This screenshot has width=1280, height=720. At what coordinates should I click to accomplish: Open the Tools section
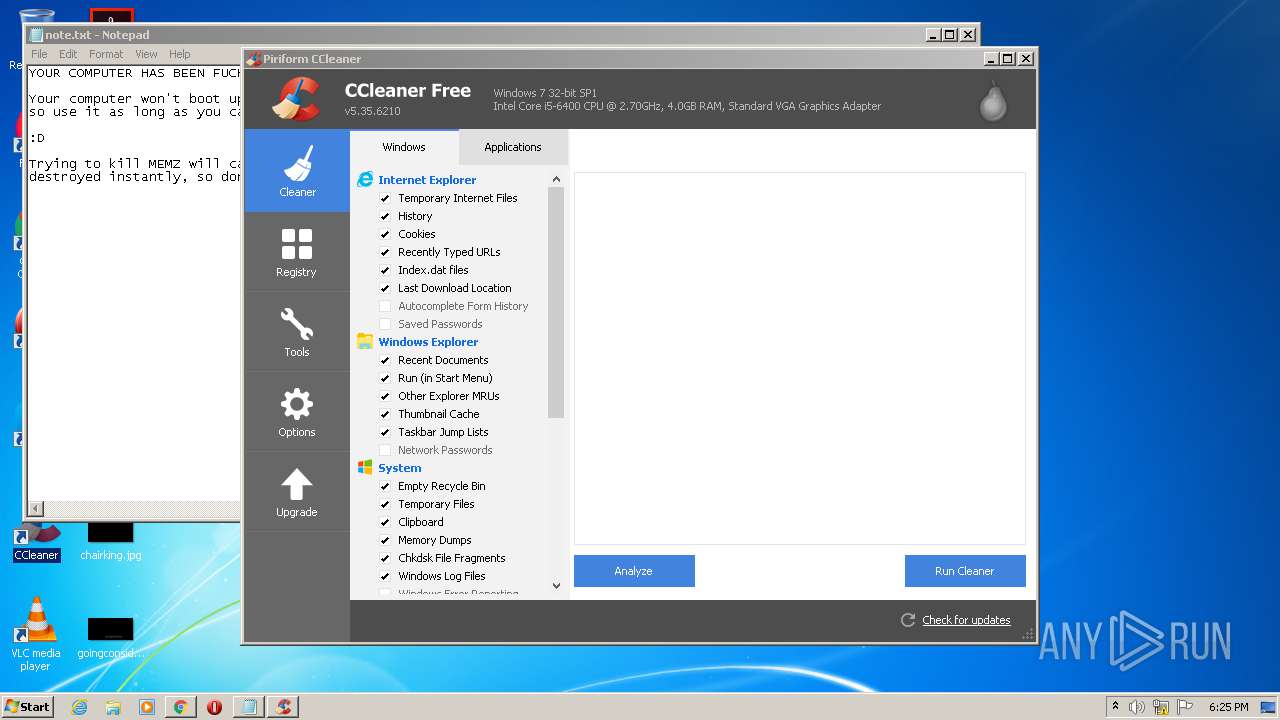point(297,332)
